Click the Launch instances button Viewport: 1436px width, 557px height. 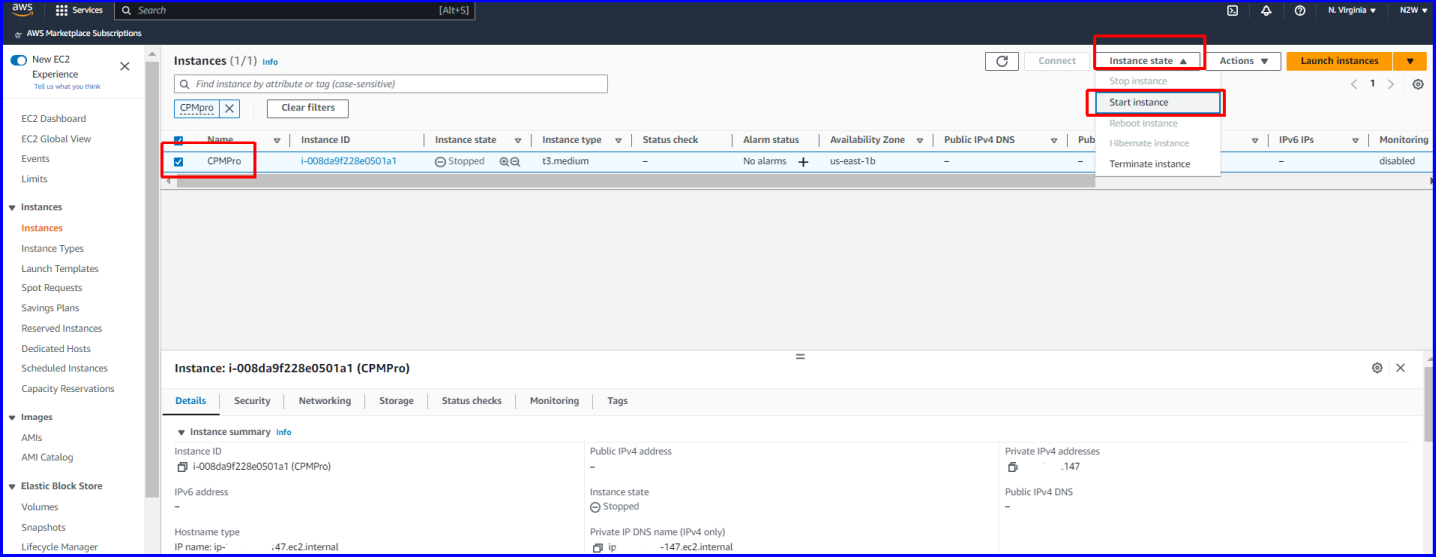tap(1339, 61)
